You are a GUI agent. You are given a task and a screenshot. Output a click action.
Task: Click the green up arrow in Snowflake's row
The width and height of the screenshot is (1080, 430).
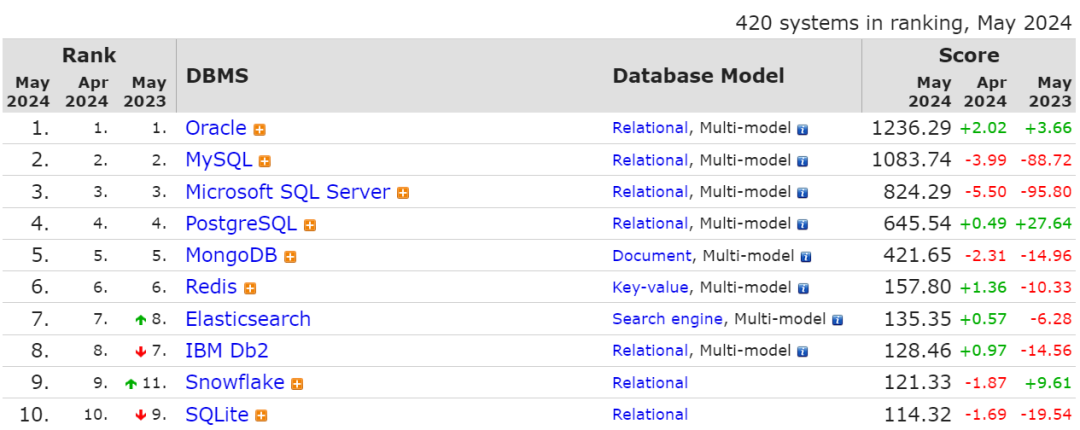(131, 384)
